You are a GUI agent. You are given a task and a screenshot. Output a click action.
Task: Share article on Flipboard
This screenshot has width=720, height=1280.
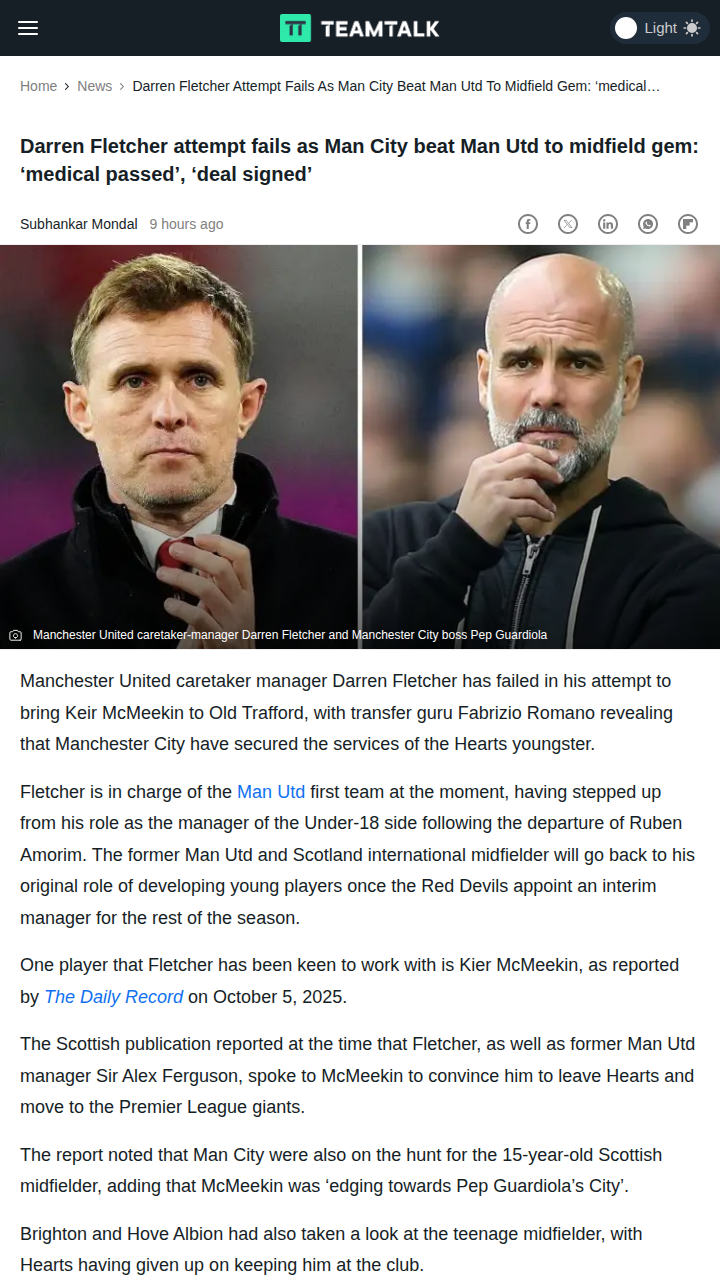pyautogui.click(x=688, y=224)
